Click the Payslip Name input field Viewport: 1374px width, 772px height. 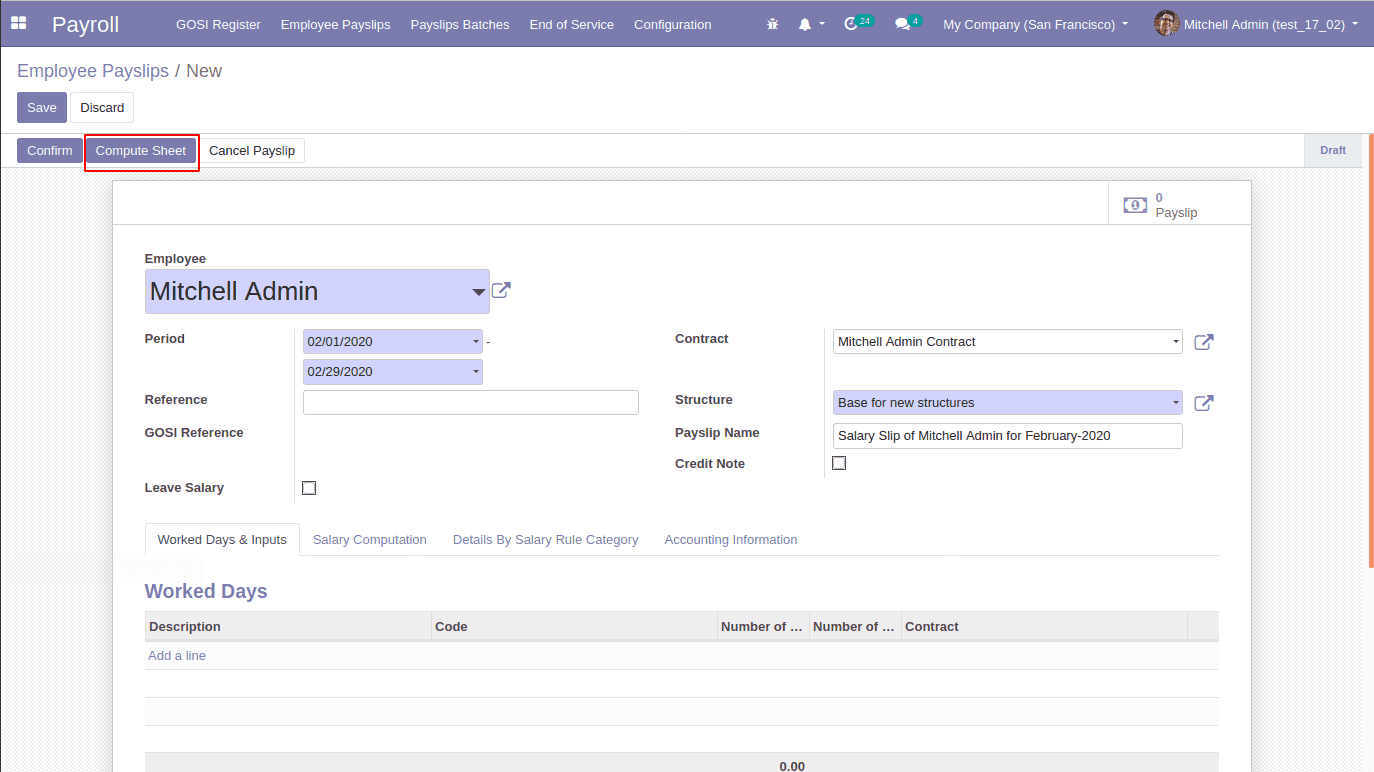click(x=1008, y=436)
